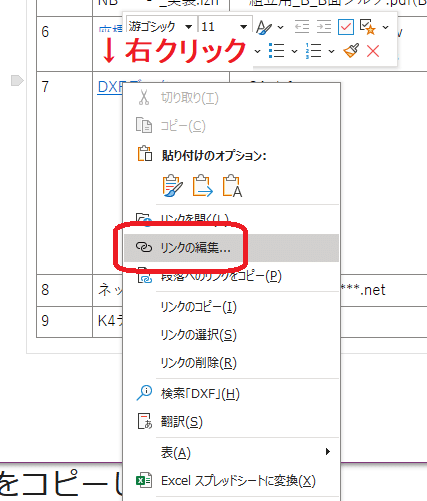The height and width of the screenshot is (501, 427).
Task: Paste with merge formatting option
Action: (x=202, y=186)
